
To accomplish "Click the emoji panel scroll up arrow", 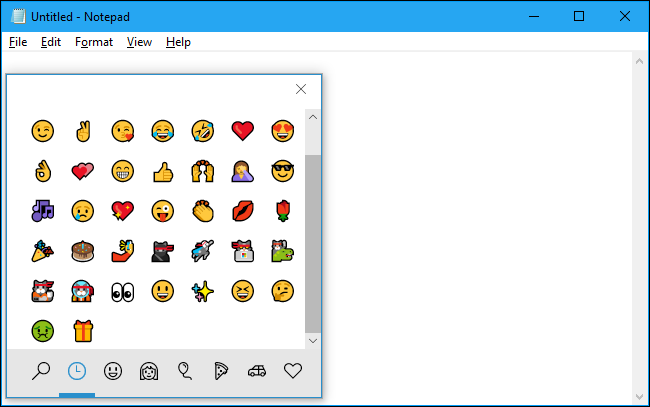I will pyautogui.click(x=313, y=117).
